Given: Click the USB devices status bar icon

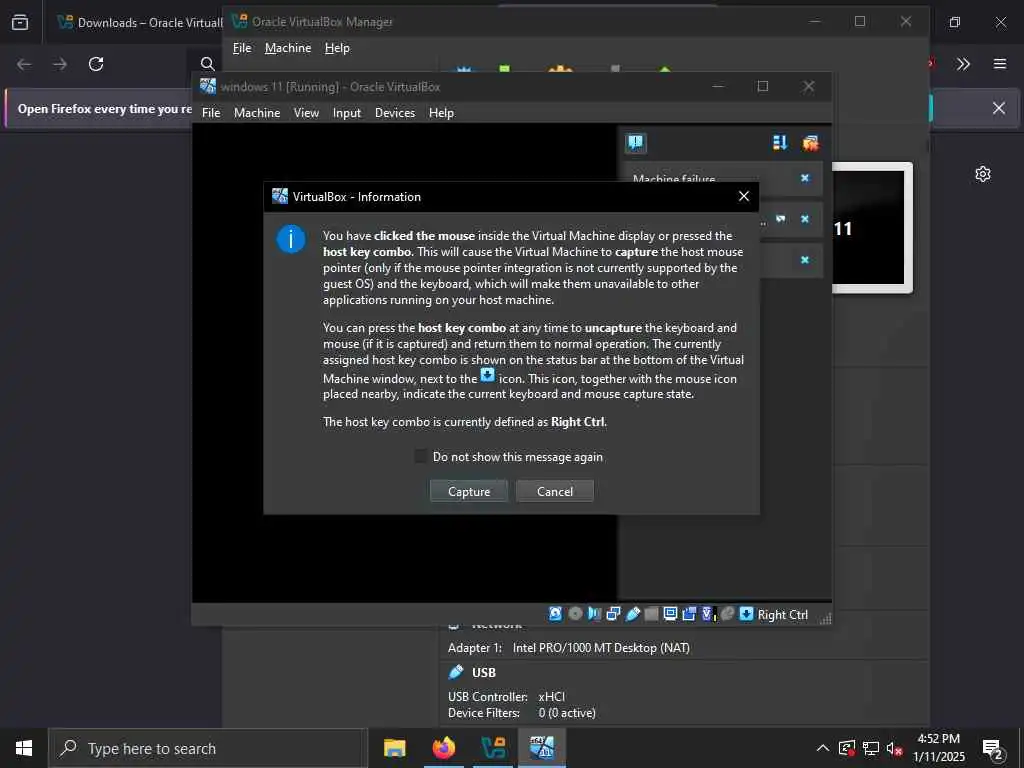Looking at the screenshot, I should point(632,614).
